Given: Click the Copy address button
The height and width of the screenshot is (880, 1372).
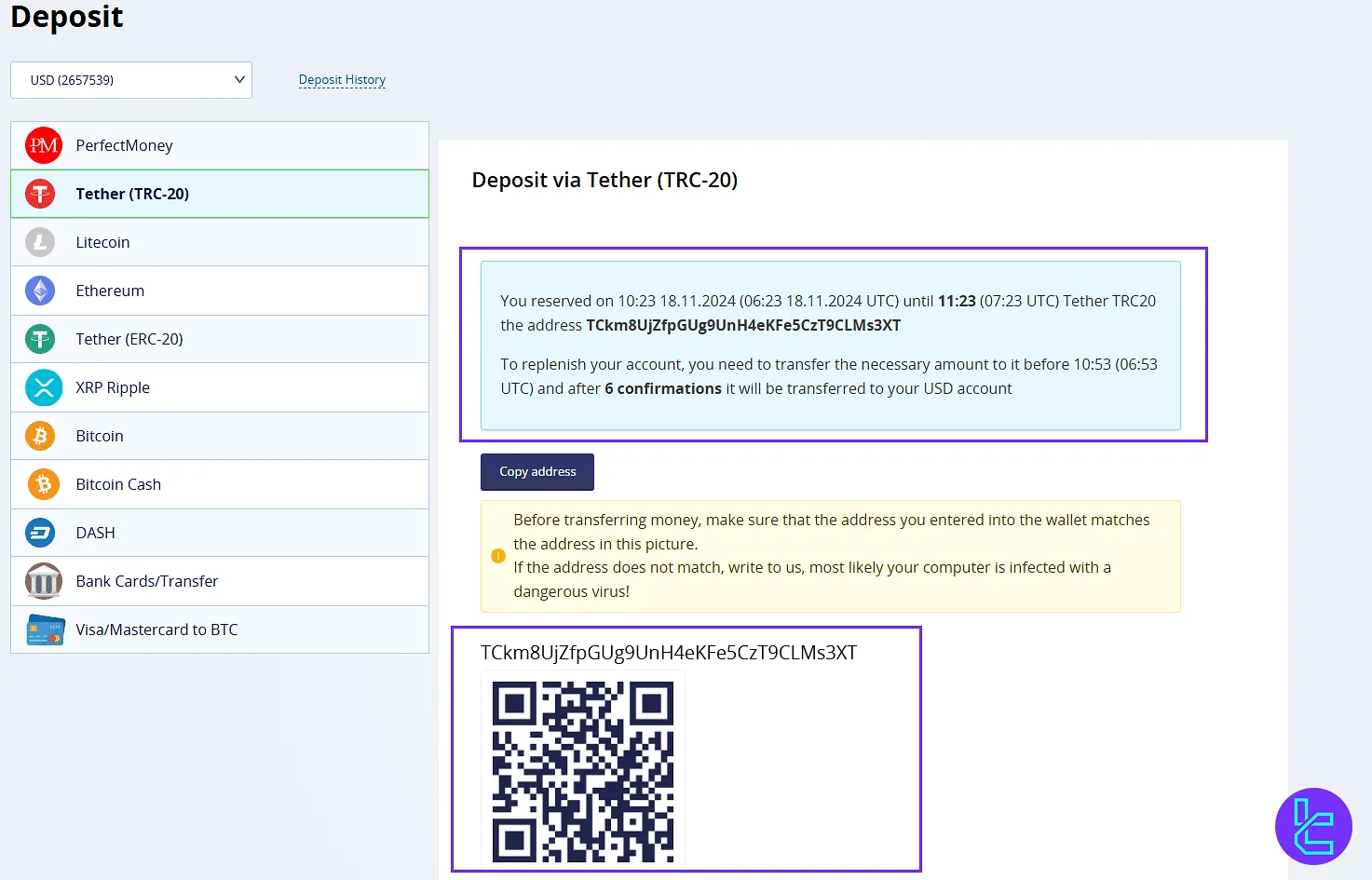Looking at the screenshot, I should click(x=537, y=472).
